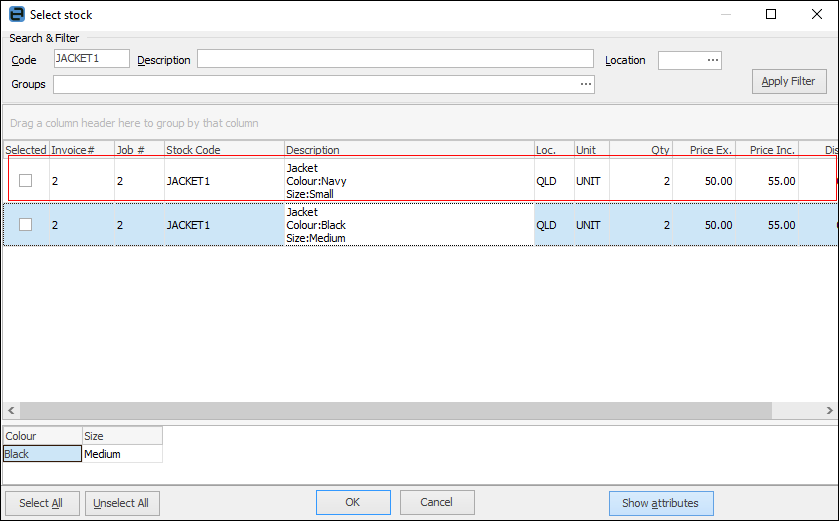839x521 pixels.
Task: Click the Size attribute column header
Action: point(122,436)
